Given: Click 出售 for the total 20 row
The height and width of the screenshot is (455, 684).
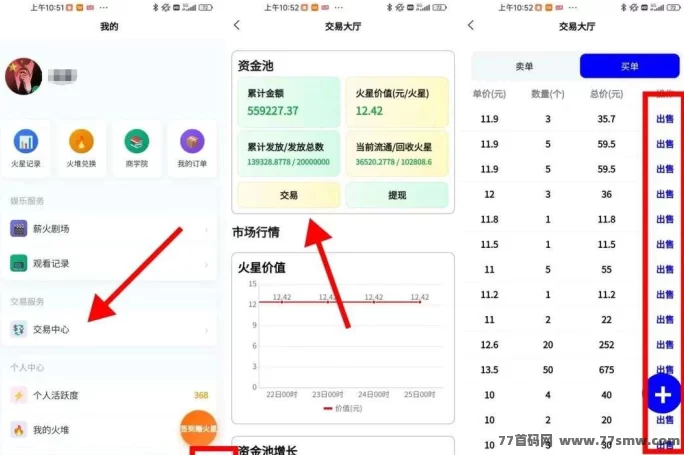Looking at the screenshot, I should click(665, 420).
